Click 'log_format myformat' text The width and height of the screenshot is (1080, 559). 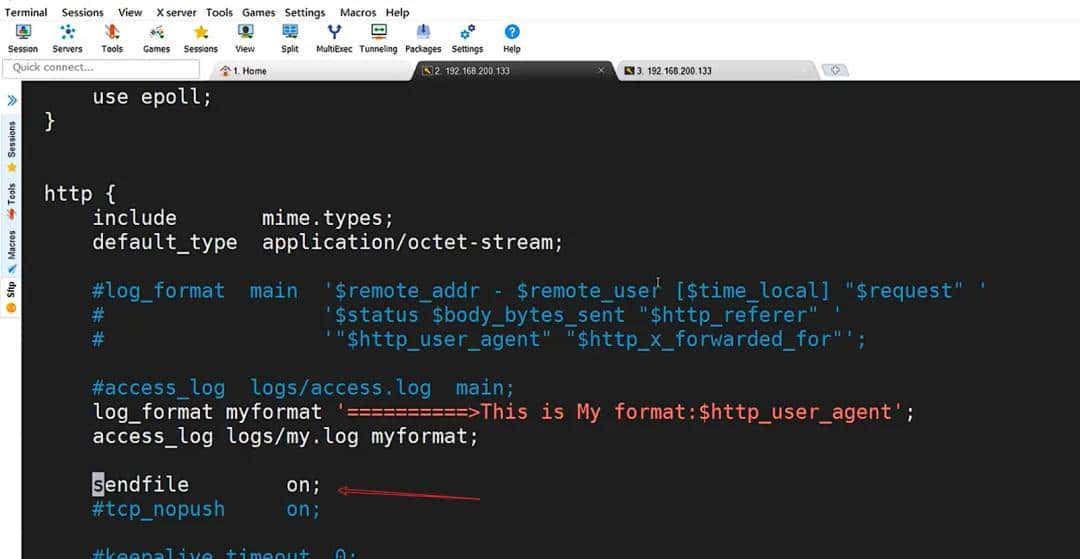(x=207, y=412)
